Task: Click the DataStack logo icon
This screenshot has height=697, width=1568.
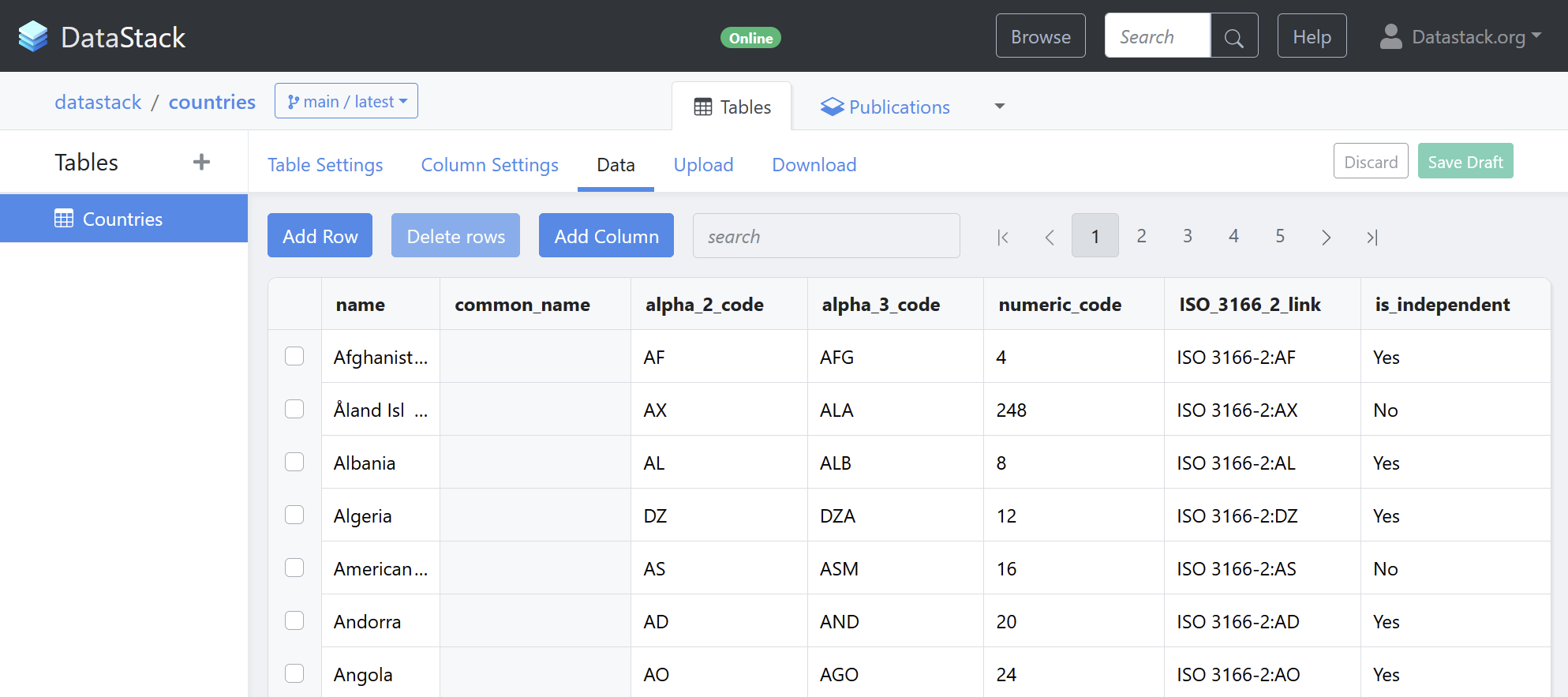Action: coord(33,36)
